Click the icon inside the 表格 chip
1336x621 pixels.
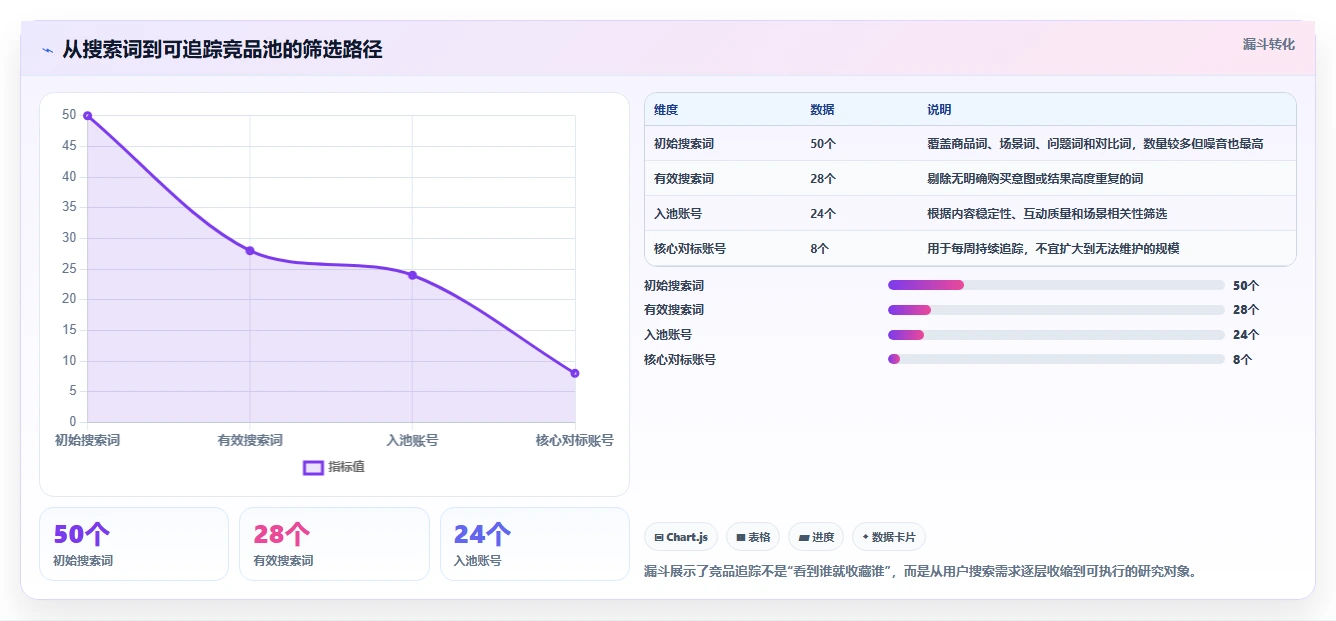[740, 537]
